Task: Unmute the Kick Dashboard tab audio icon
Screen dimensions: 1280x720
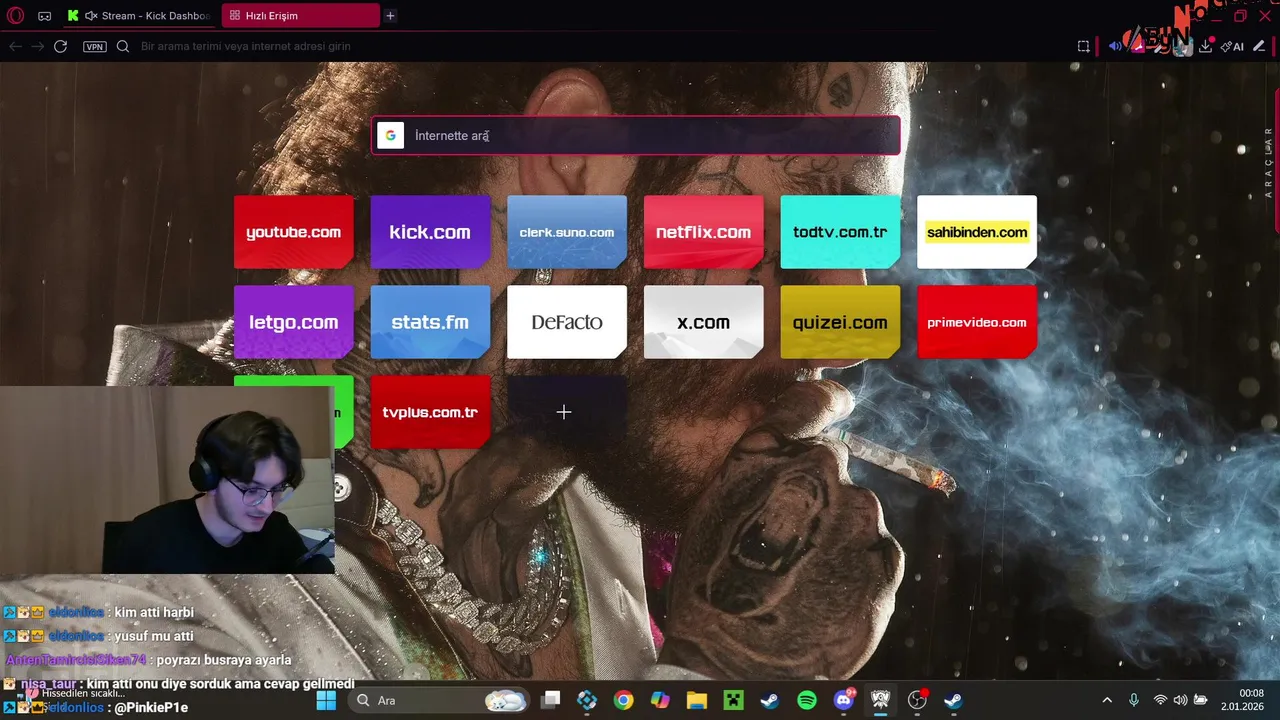Action: click(x=91, y=16)
